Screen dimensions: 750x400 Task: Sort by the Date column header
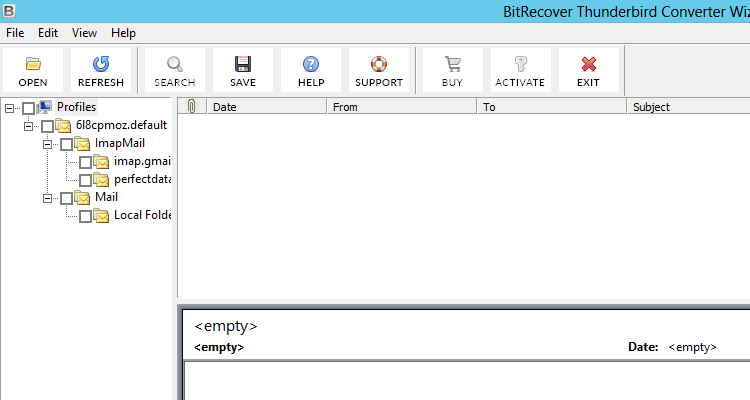click(x=266, y=106)
